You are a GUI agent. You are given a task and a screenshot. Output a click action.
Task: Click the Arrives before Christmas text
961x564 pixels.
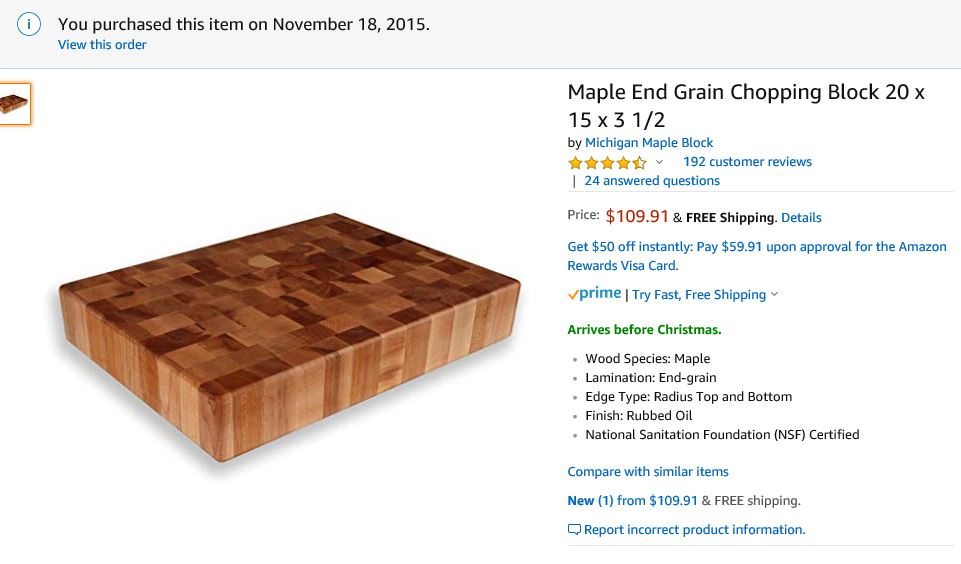[644, 330]
